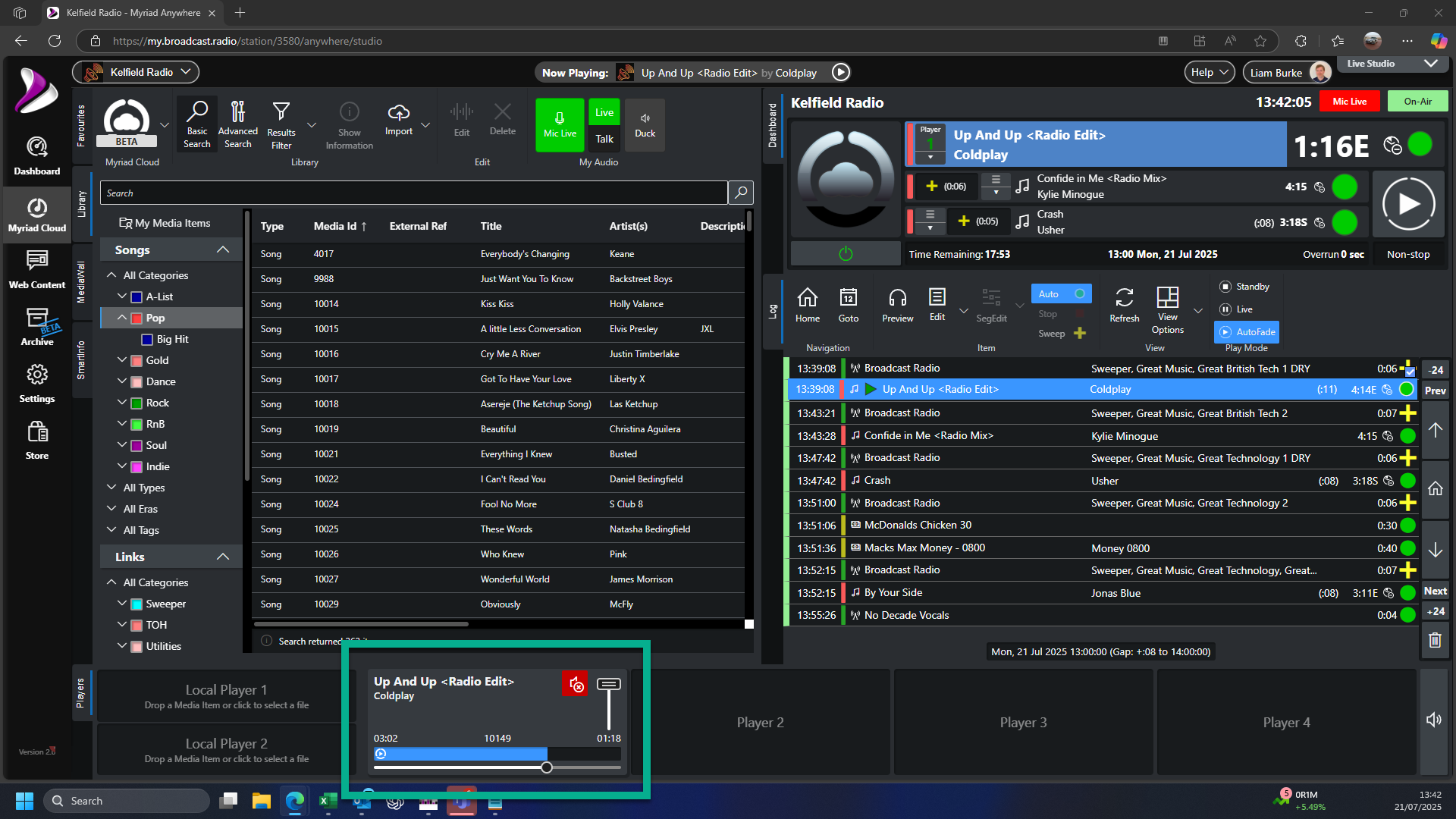Collapse the Links section
This screenshot has height=819, width=1456.
point(222,557)
